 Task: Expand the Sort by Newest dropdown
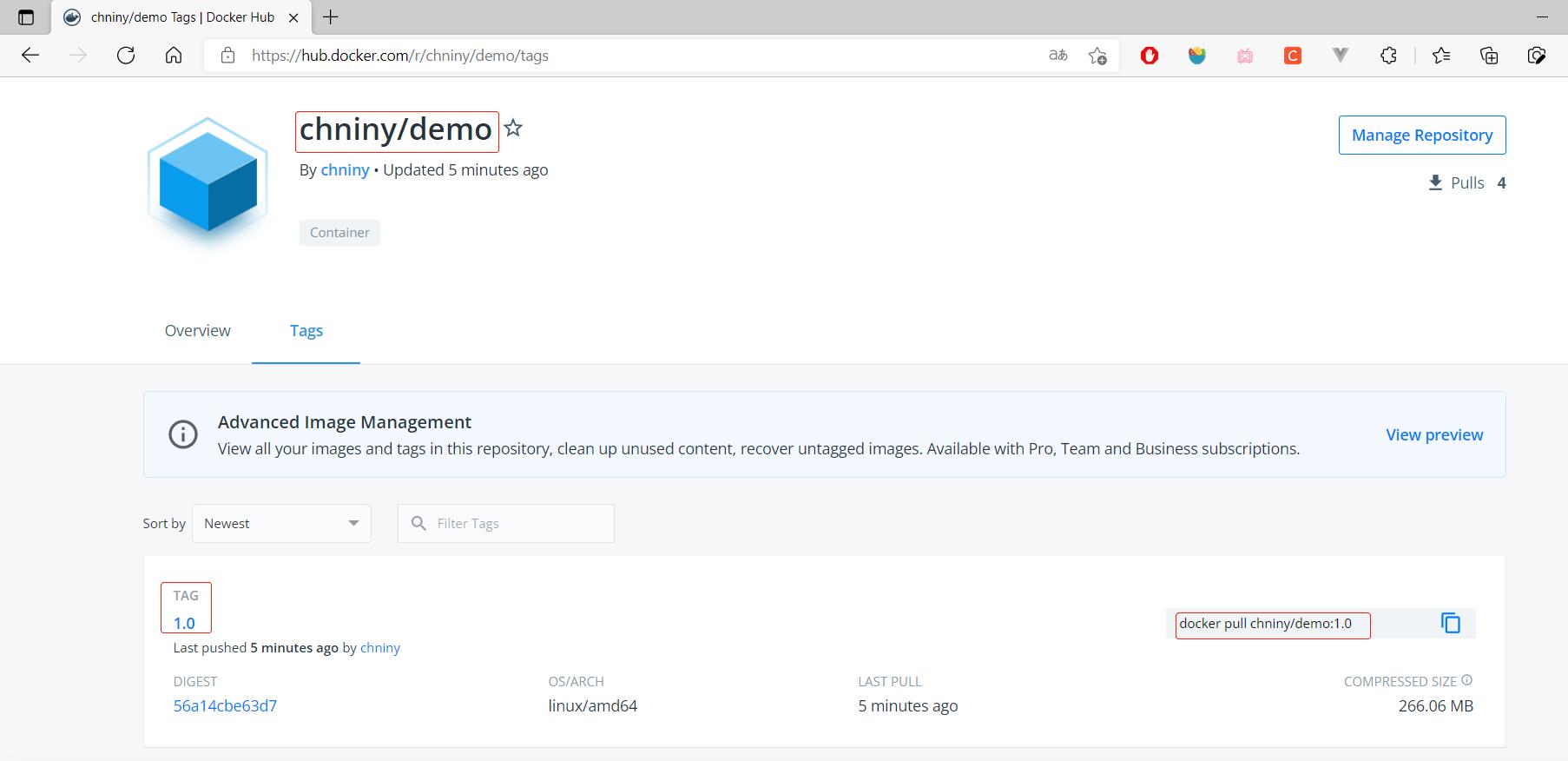point(281,523)
